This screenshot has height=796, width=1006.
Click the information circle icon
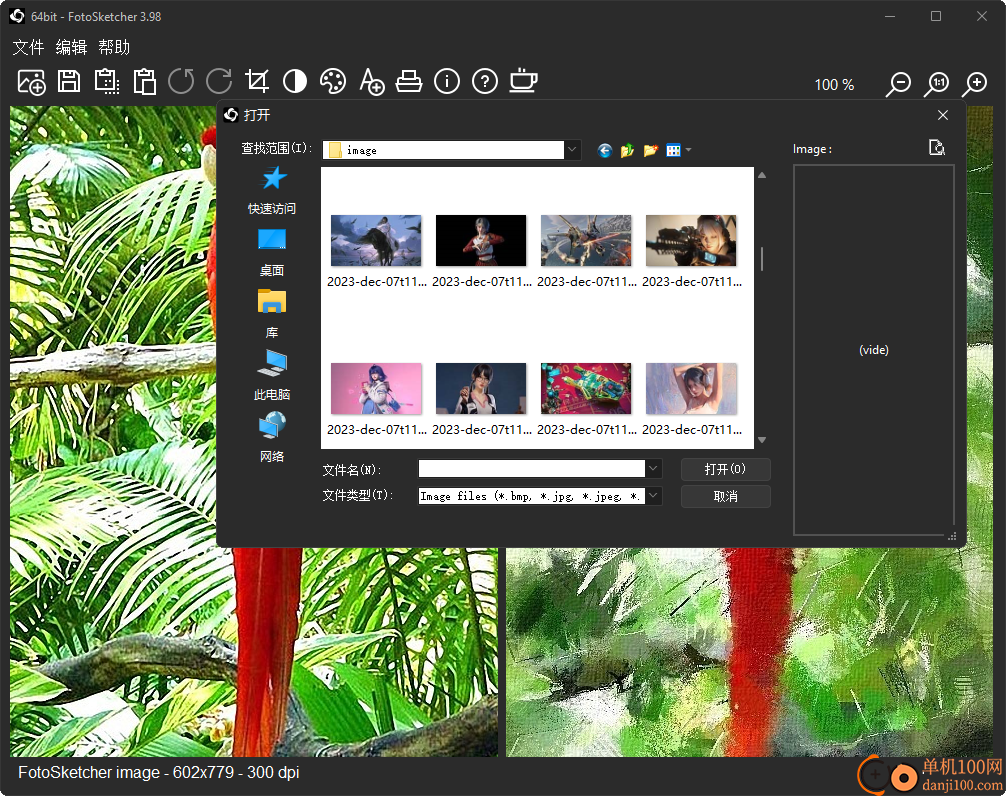pos(447,82)
